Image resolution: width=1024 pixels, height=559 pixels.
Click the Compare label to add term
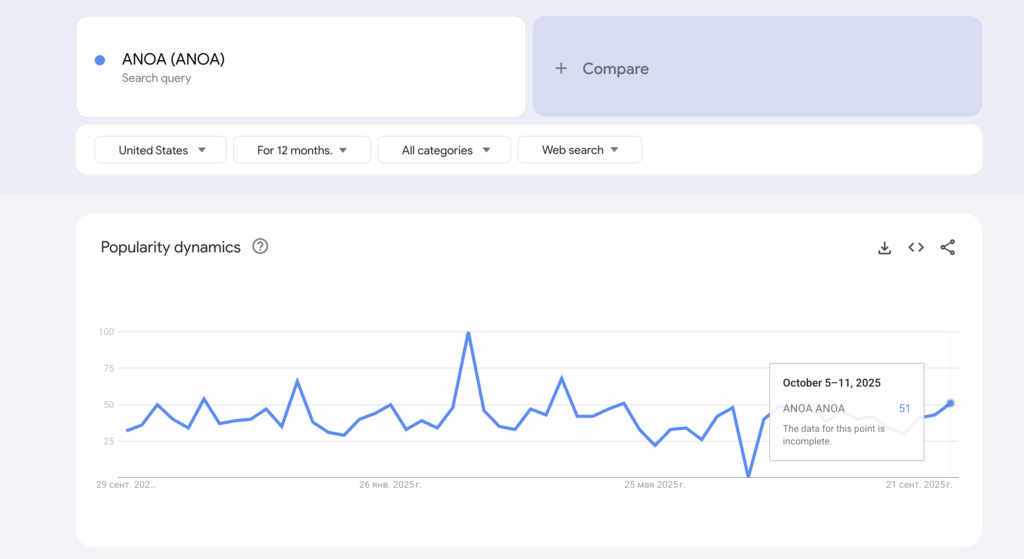click(x=615, y=68)
